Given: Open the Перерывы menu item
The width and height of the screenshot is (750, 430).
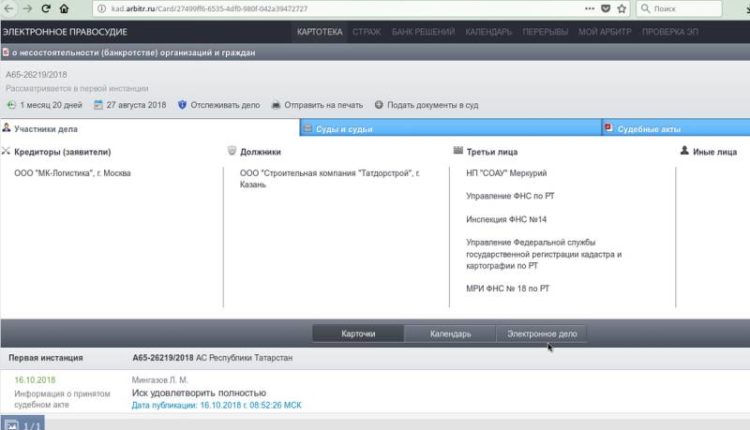Looking at the screenshot, I should [545, 32].
